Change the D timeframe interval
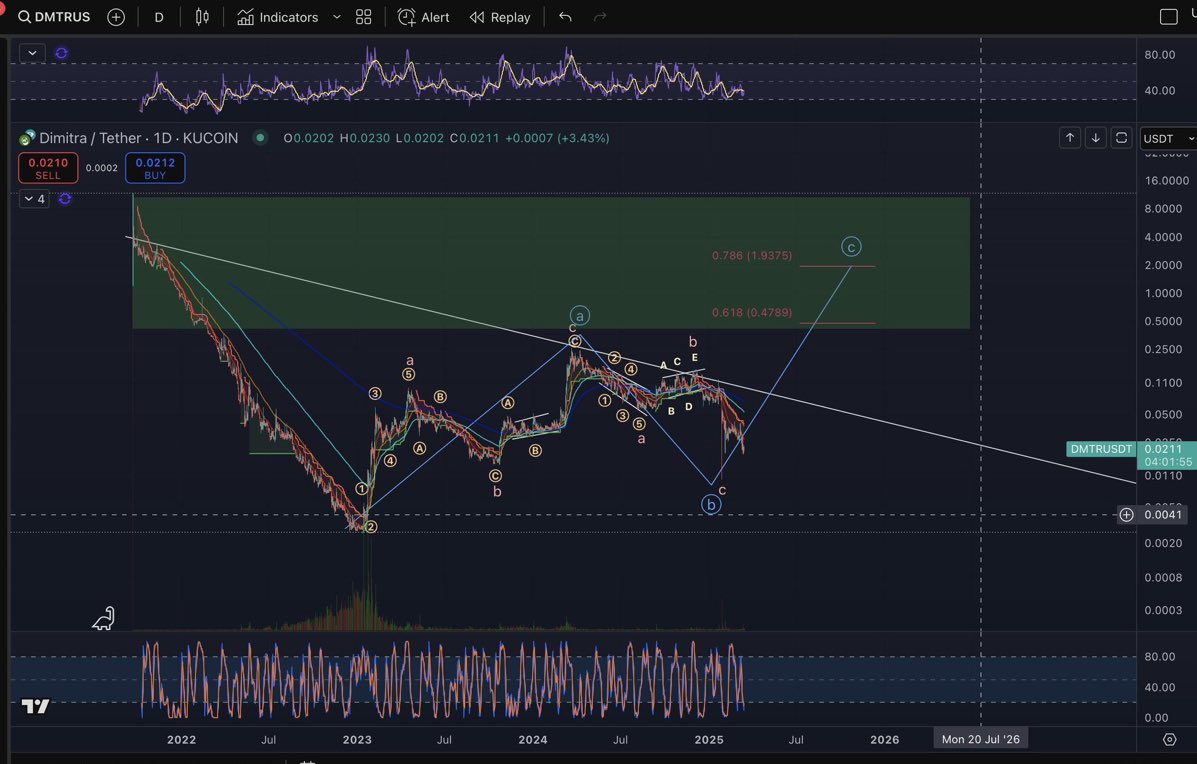This screenshot has height=764, width=1197. 159,17
